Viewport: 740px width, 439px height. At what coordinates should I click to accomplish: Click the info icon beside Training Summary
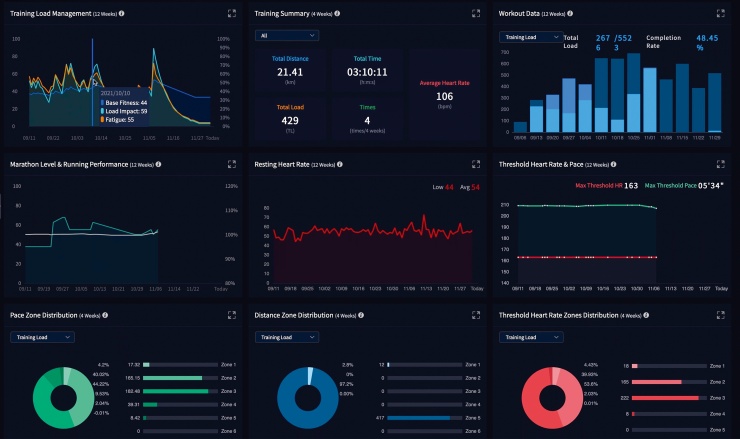point(337,14)
